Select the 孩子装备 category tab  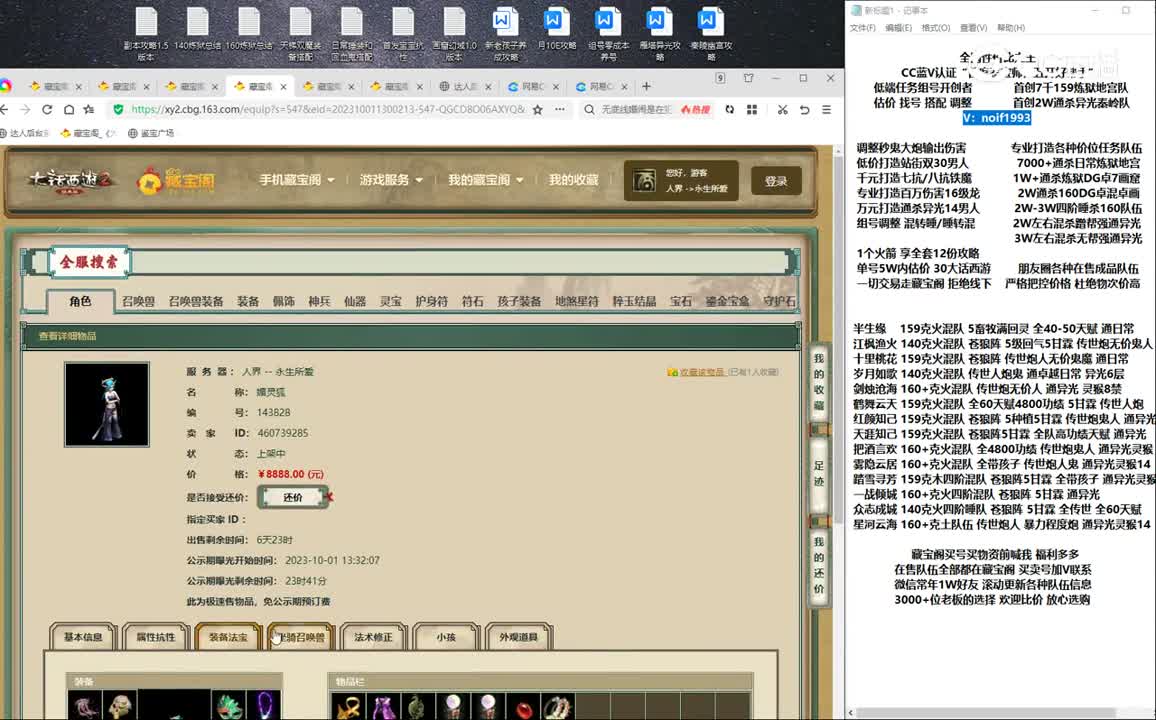pos(519,301)
